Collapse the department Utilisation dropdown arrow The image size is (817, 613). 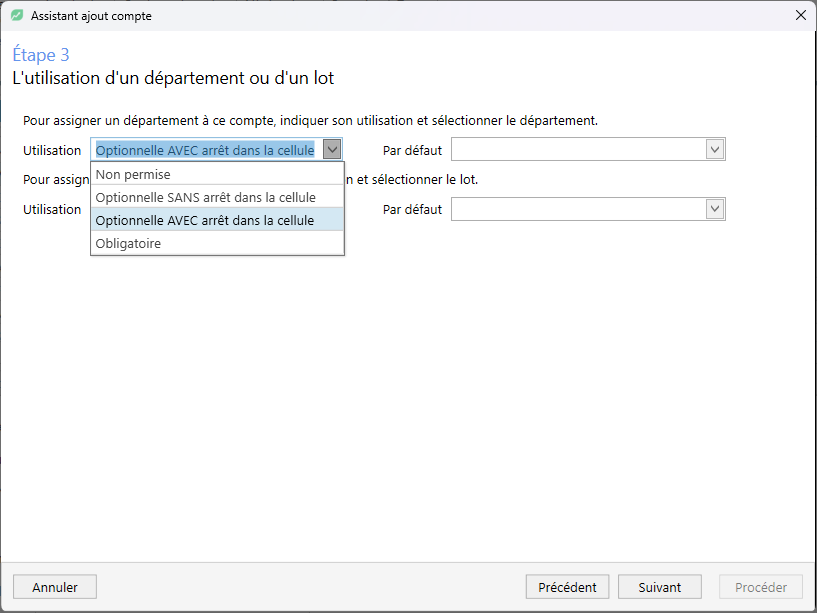coord(332,150)
